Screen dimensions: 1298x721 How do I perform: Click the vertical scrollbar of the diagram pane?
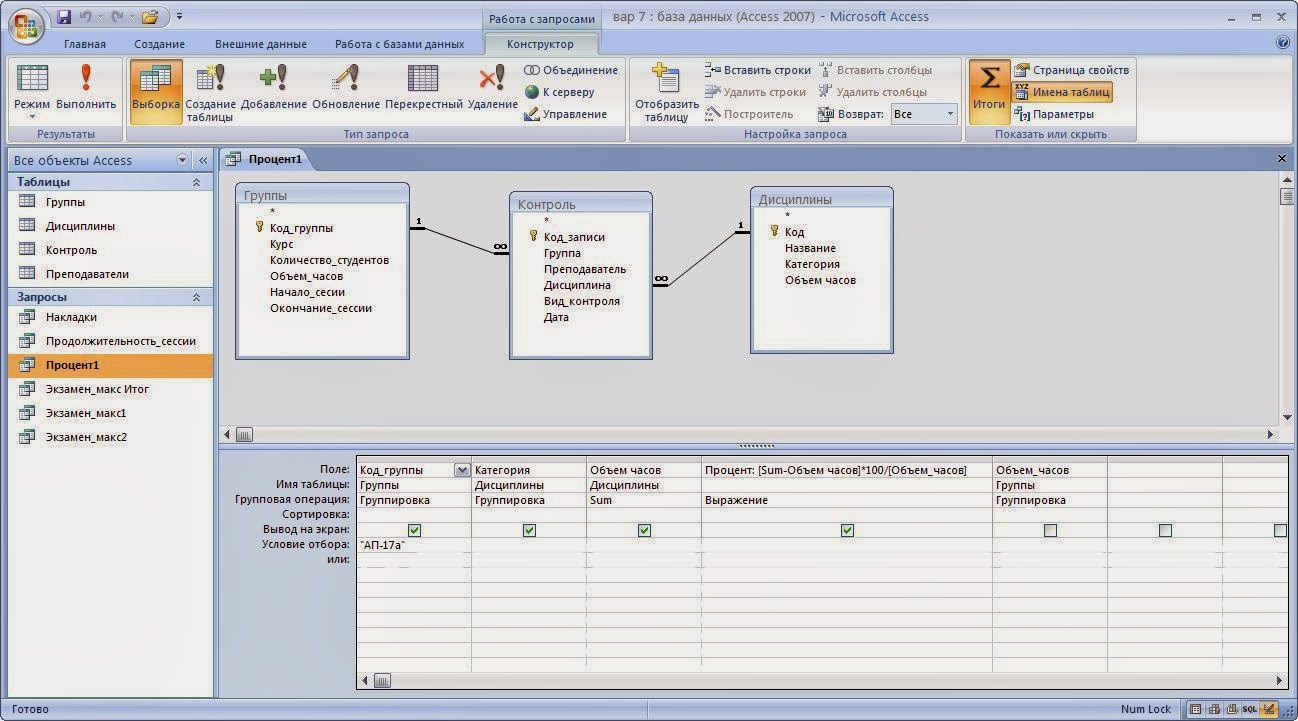1287,300
